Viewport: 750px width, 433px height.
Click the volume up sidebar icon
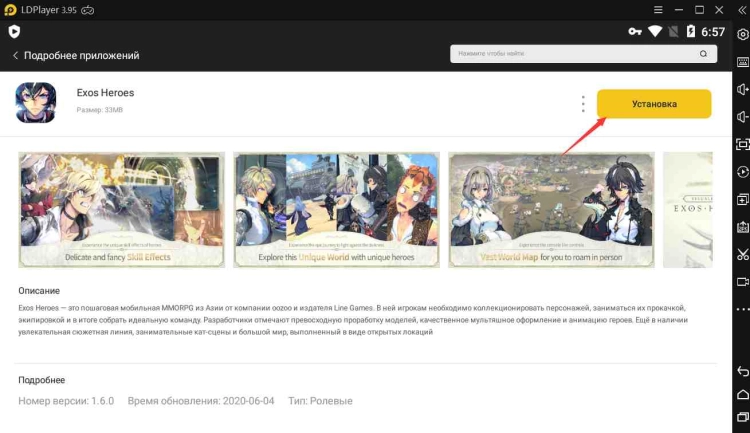tap(742, 90)
